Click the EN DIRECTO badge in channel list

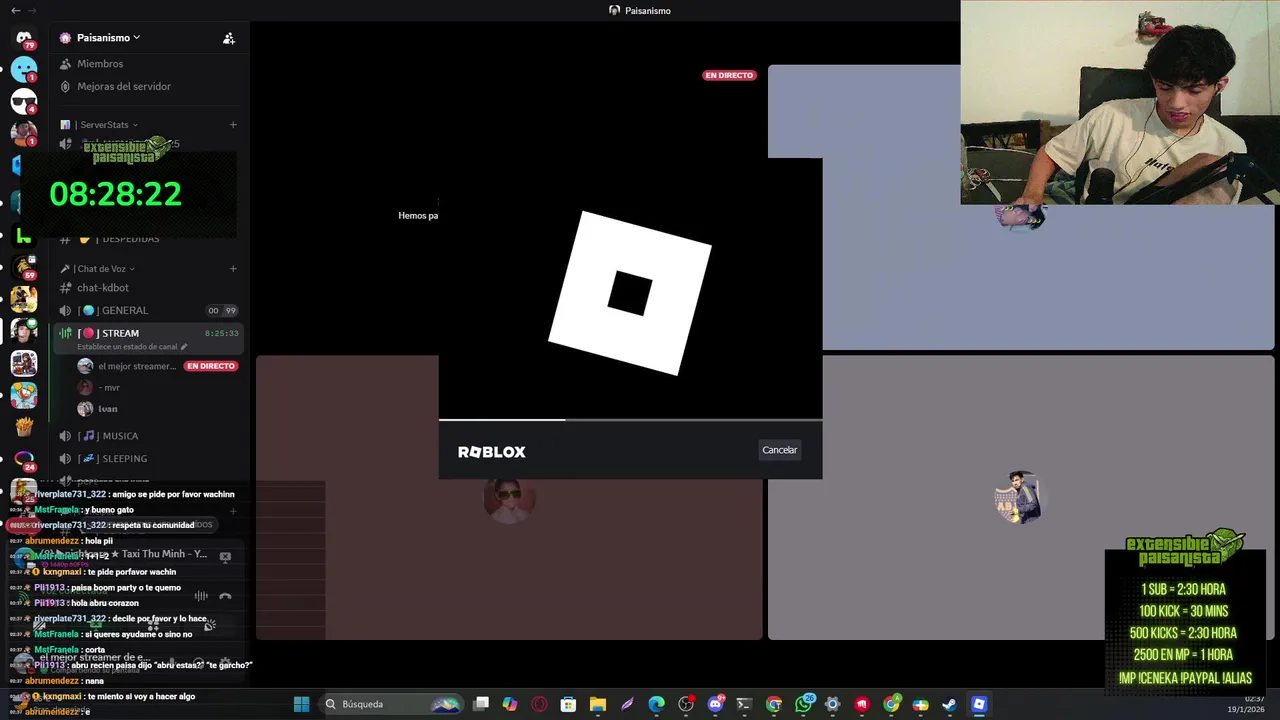pyautogui.click(x=211, y=366)
